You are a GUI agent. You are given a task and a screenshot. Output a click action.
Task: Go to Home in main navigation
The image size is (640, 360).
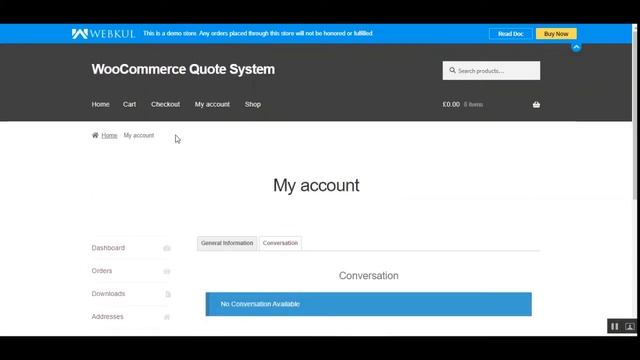click(100, 104)
